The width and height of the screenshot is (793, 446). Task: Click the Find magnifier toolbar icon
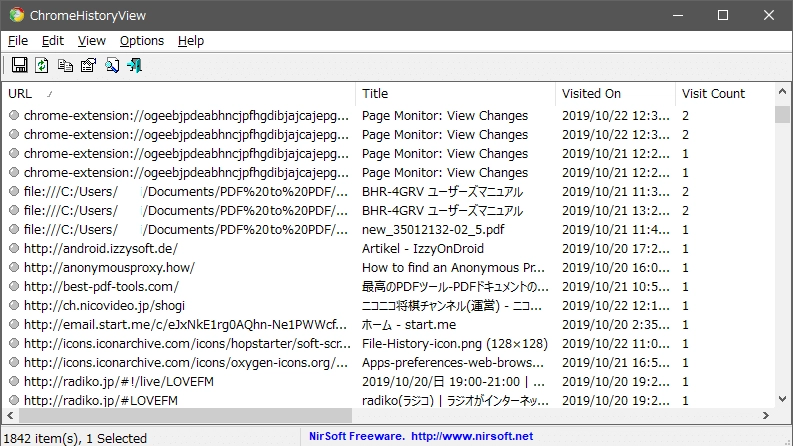click(x=112, y=65)
